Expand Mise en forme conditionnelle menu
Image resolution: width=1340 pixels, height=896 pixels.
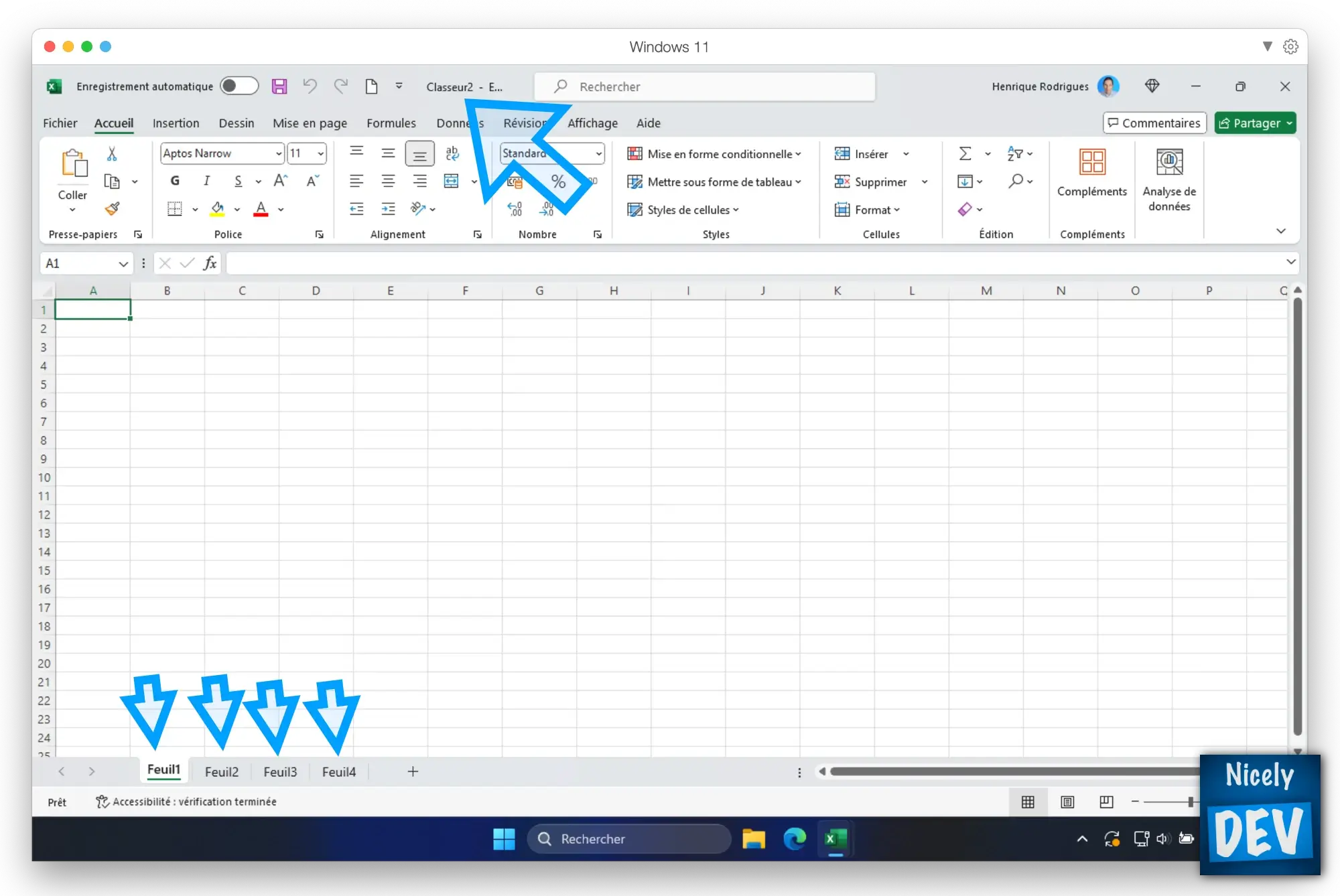(x=714, y=154)
